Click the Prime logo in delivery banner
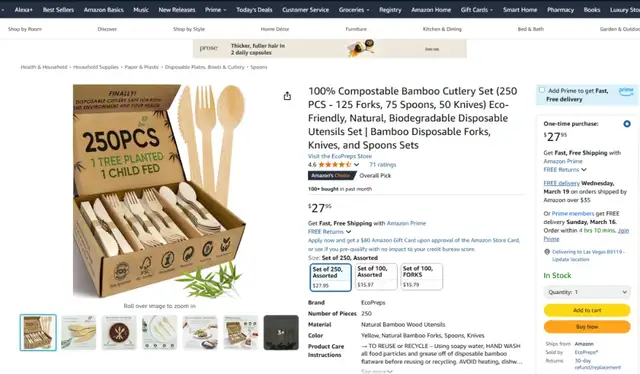 pyautogui.click(x=626, y=91)
